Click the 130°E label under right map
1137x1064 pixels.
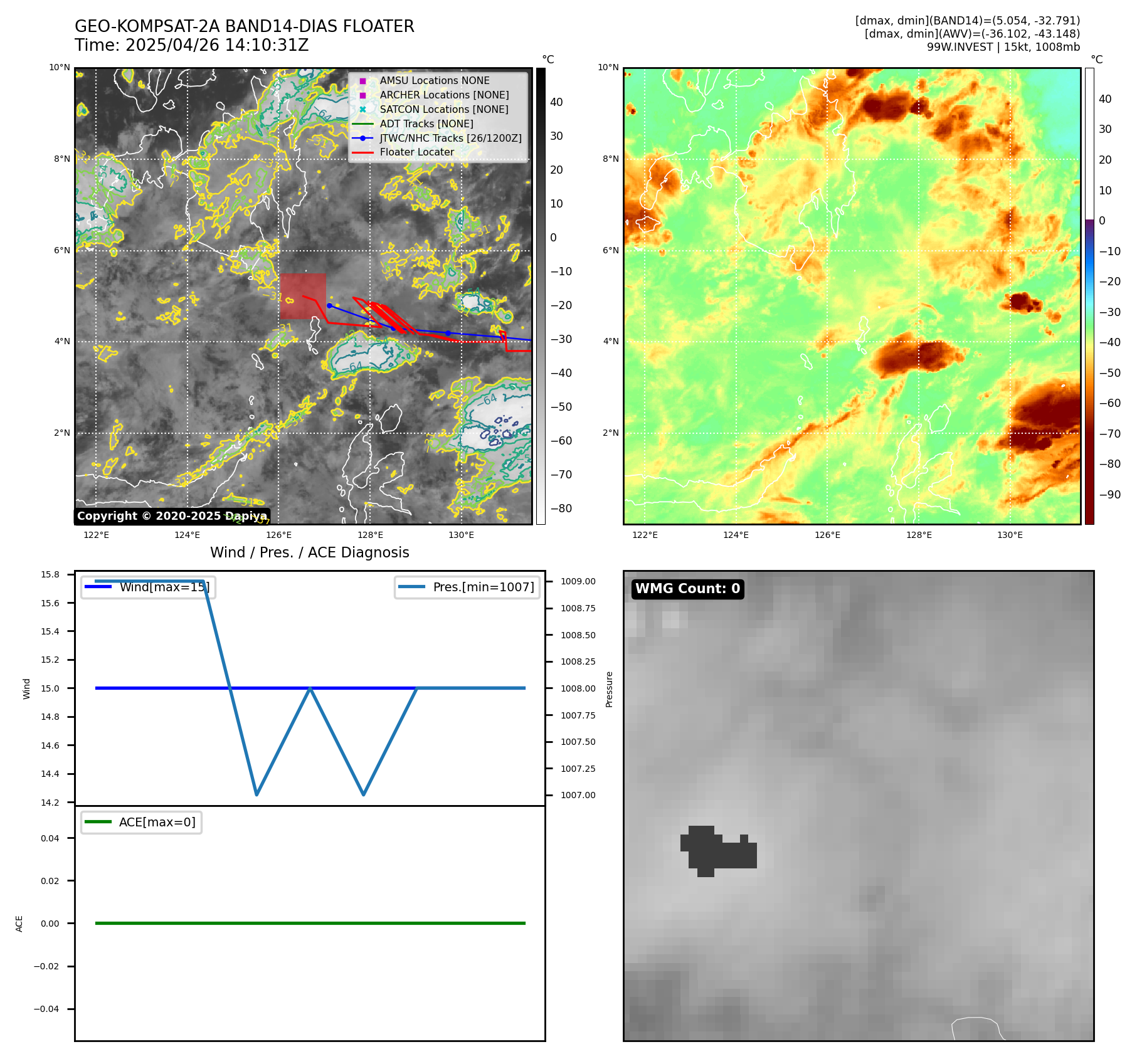click(x=1010, y=535)
